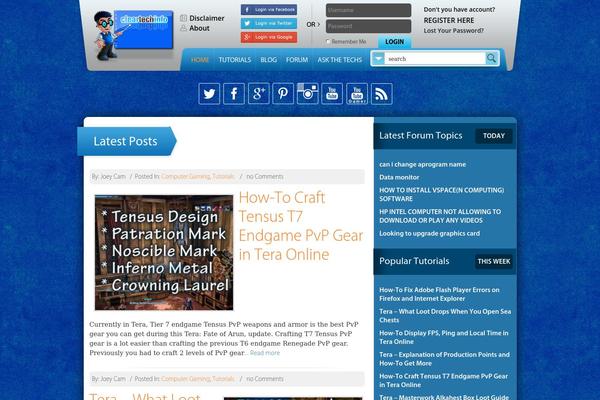600x400 pixels.
Task: Open the THIS WEEK tutorials filter
Action: (x=494, y=261)
